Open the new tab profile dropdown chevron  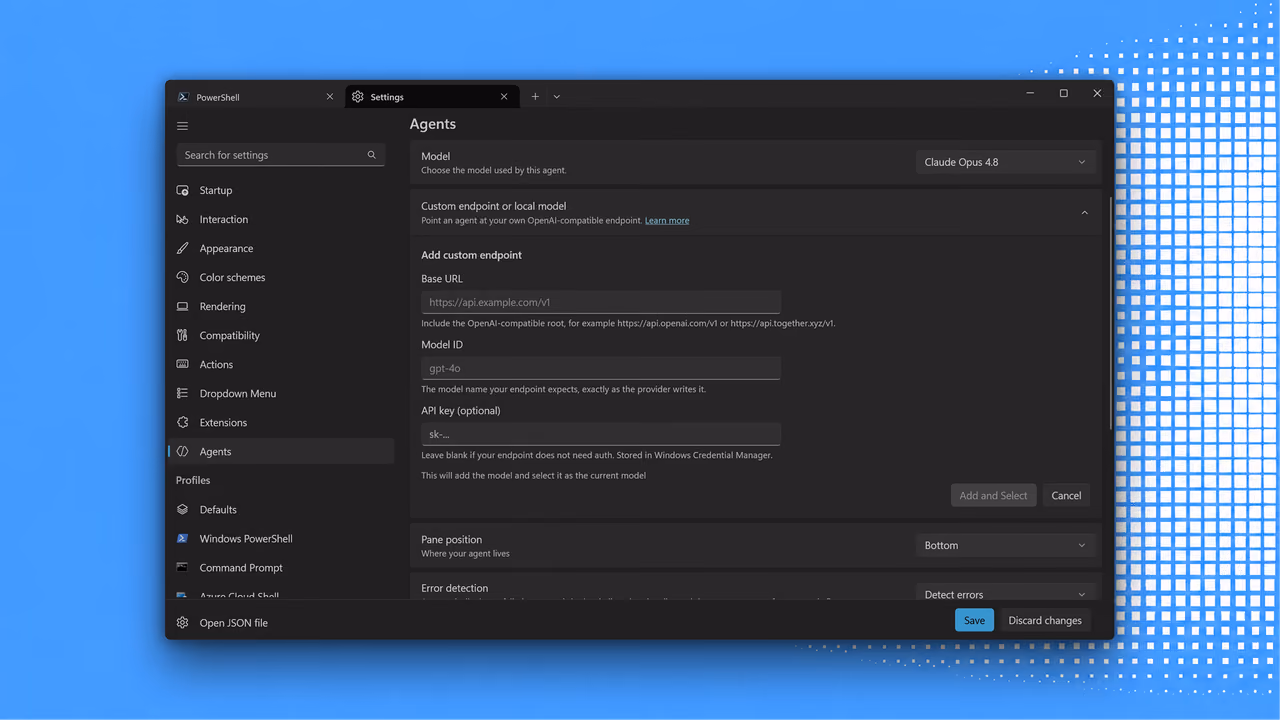557,97
